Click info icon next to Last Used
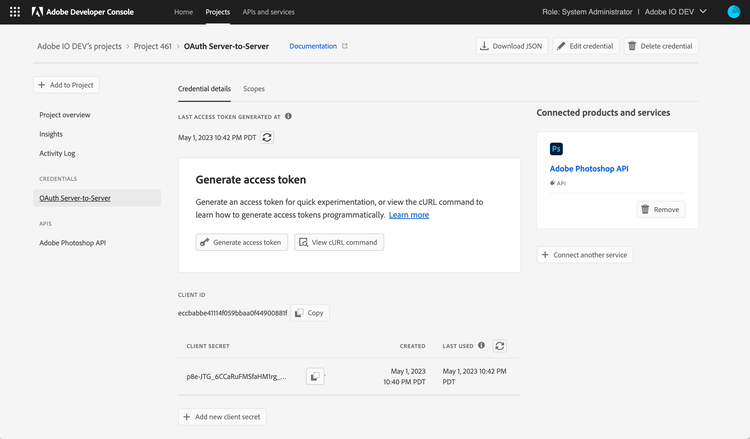 (481, 346)
